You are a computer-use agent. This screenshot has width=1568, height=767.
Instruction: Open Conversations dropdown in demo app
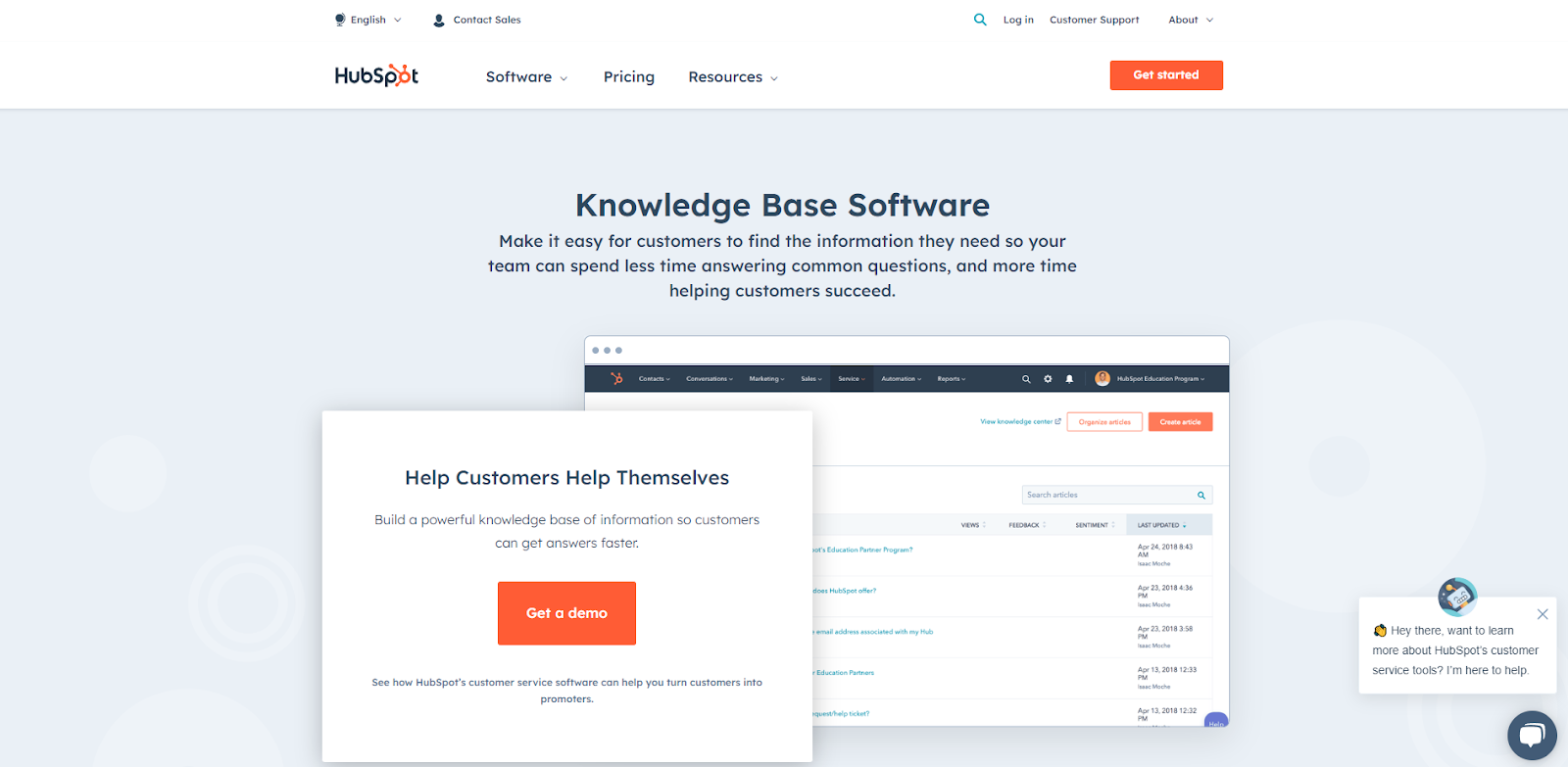point(710,379)
